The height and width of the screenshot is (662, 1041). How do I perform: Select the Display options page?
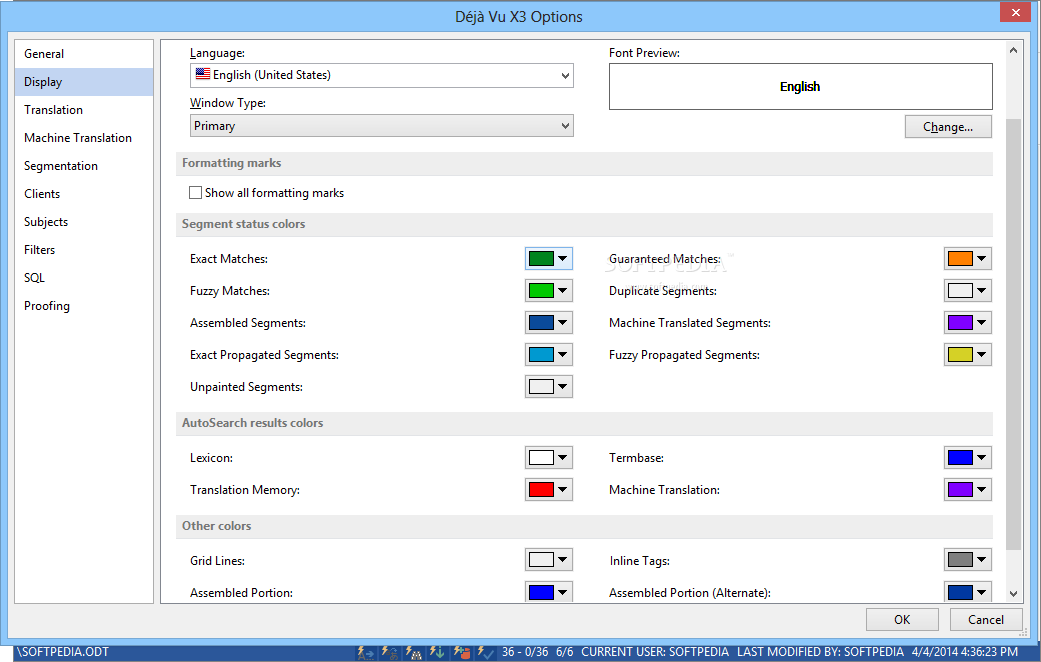pos(84,82)
